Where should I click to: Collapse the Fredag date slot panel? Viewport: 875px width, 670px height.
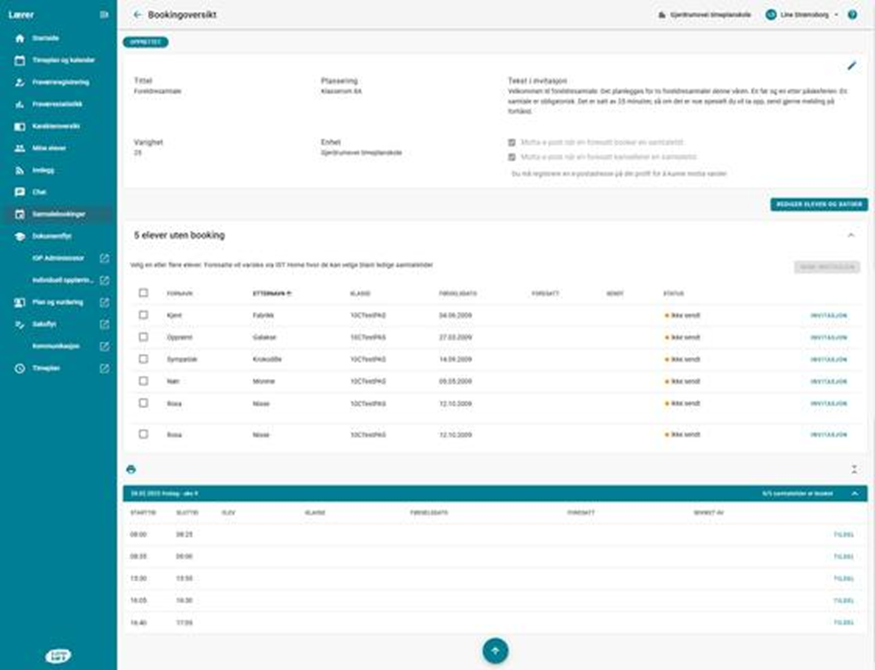(x=854, y=493)
